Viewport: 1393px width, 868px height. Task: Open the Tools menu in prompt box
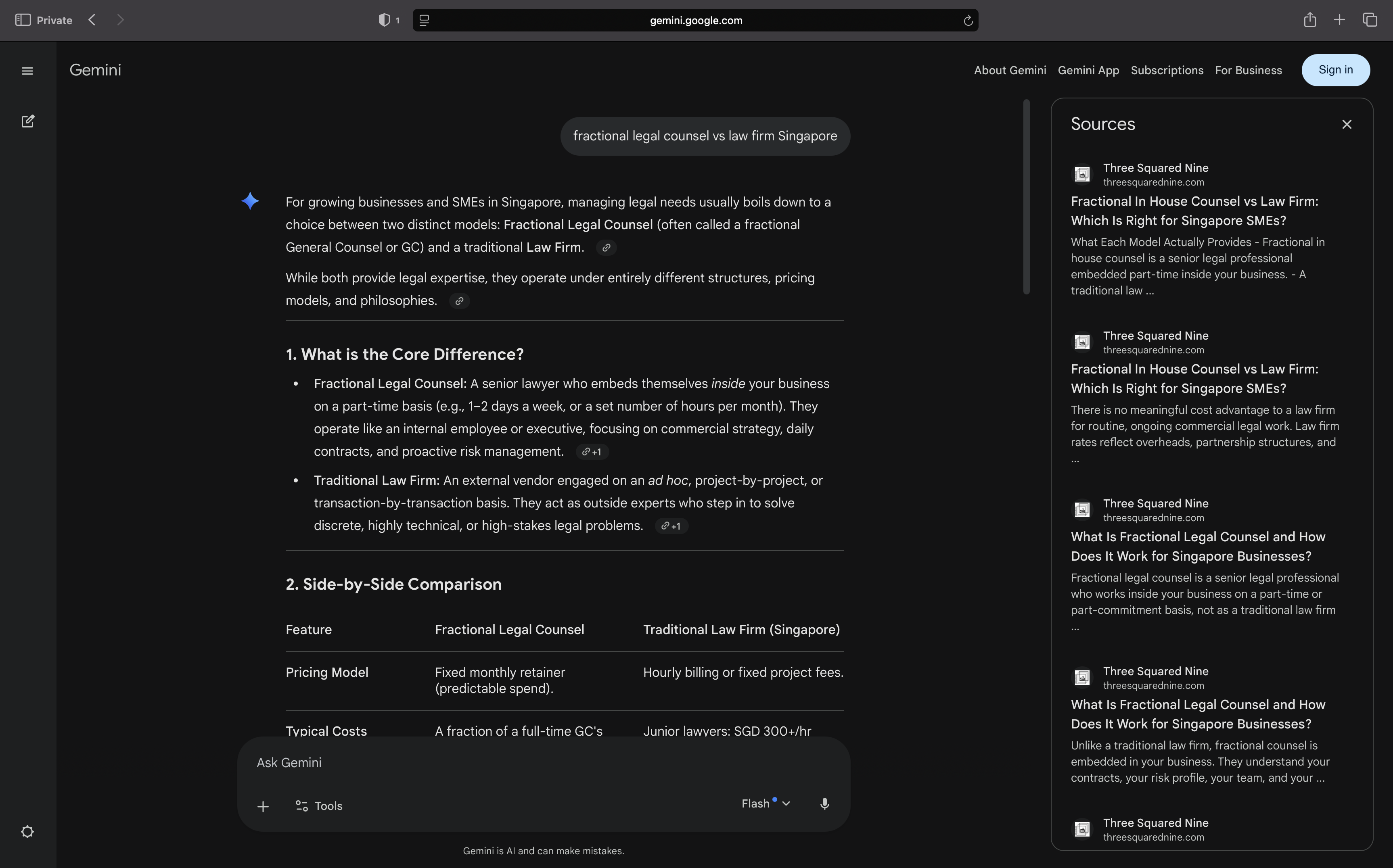coord(319,806)
